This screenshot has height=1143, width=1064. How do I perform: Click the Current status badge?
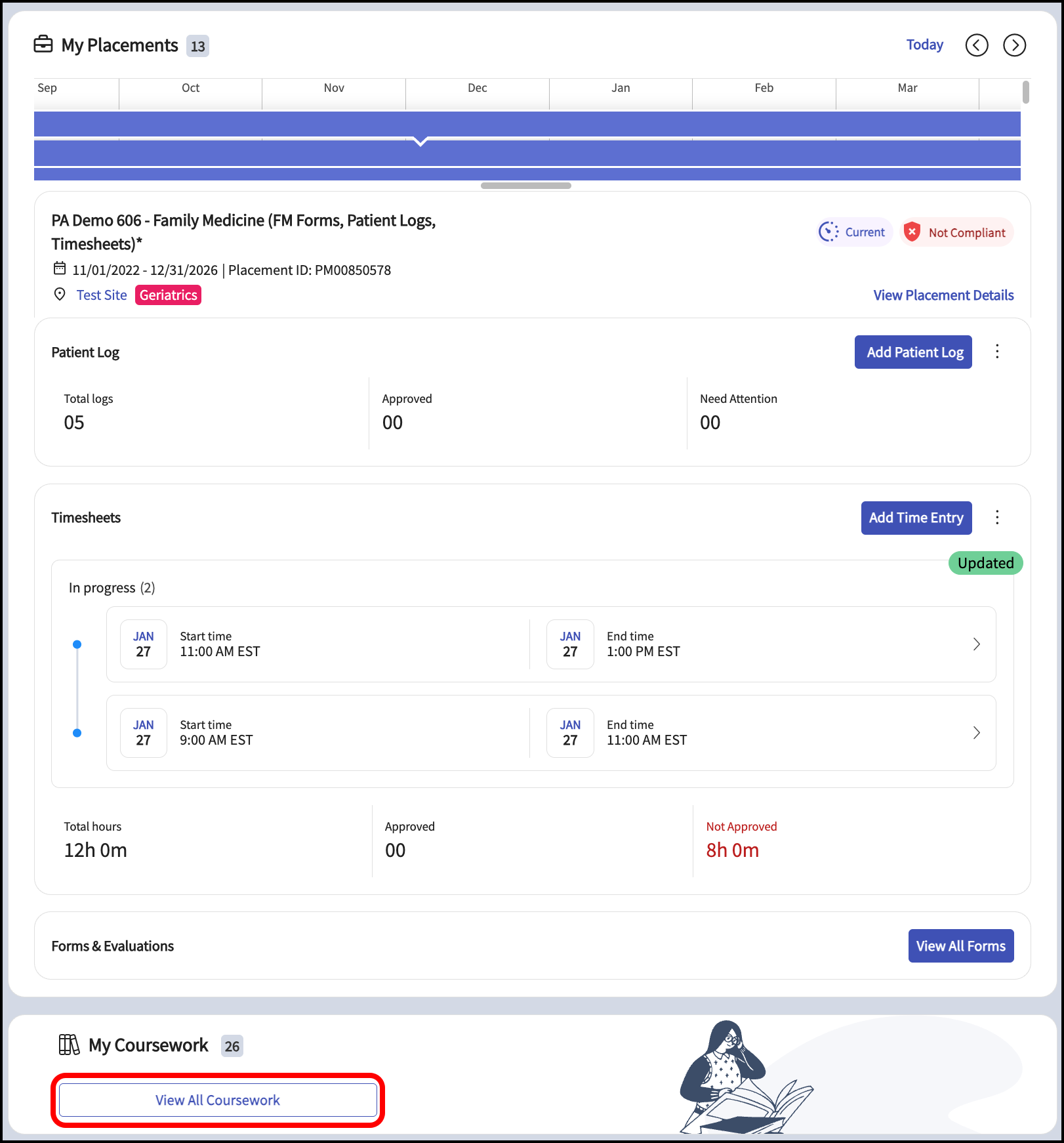point(854,232)
